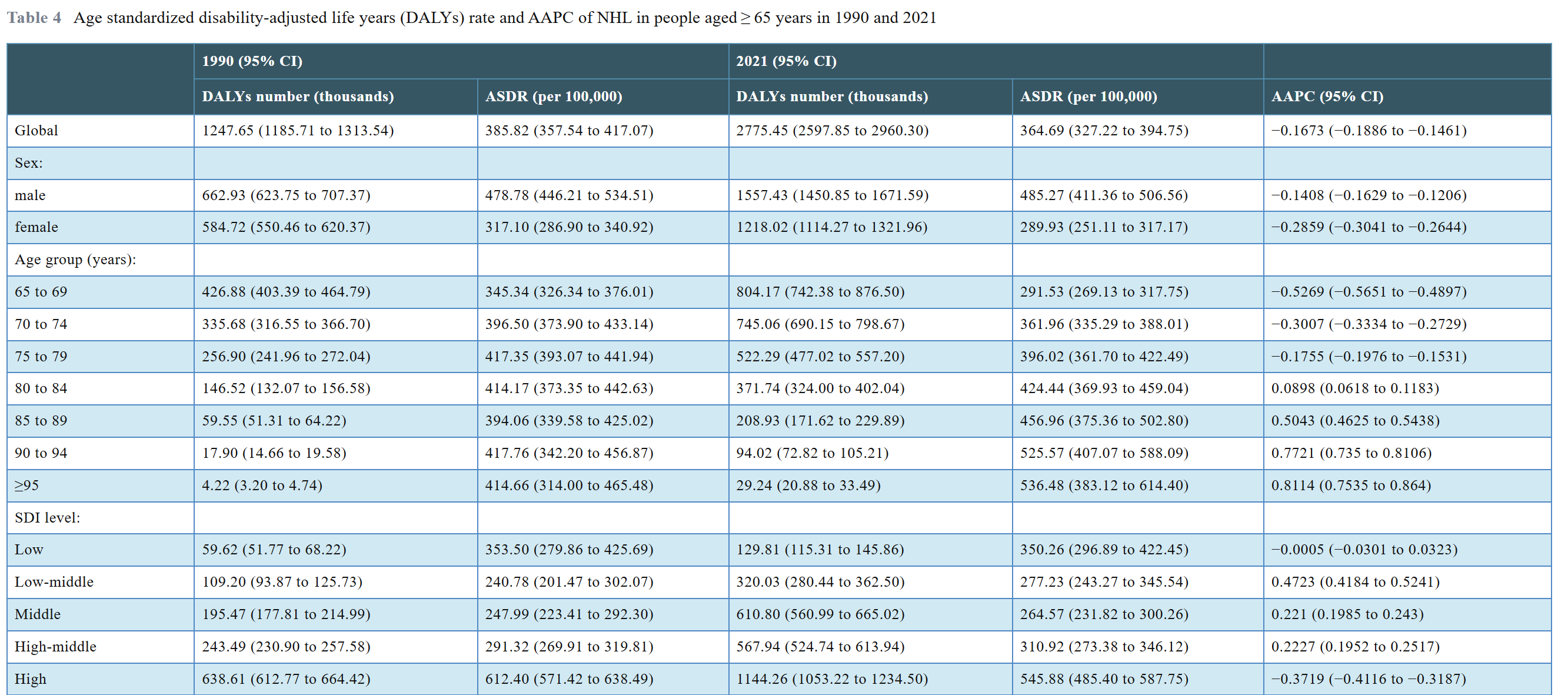Click the High SDI AAPC value −0.3719

1369,679
